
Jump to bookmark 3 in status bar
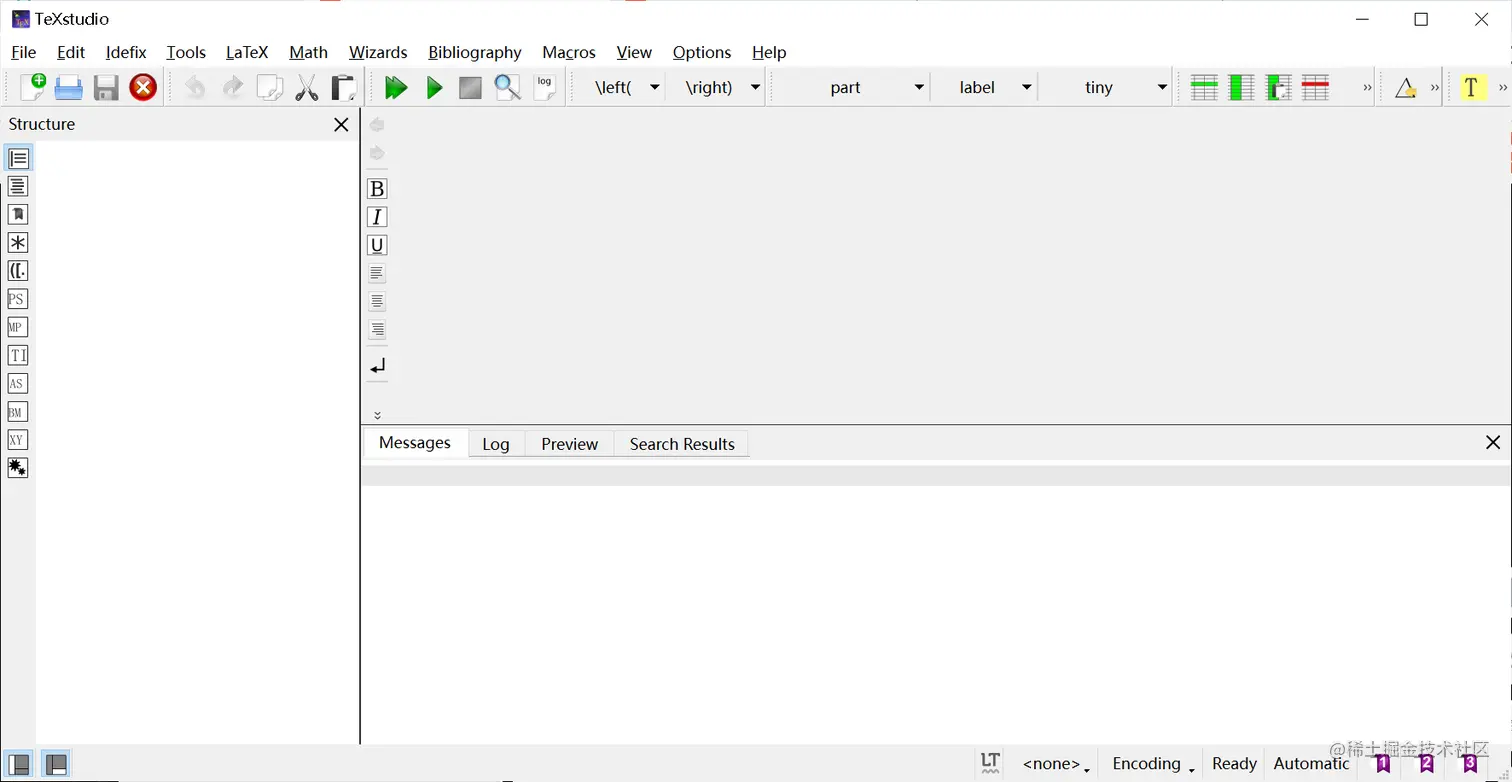pyautogui.click(x=1470, y=764)
